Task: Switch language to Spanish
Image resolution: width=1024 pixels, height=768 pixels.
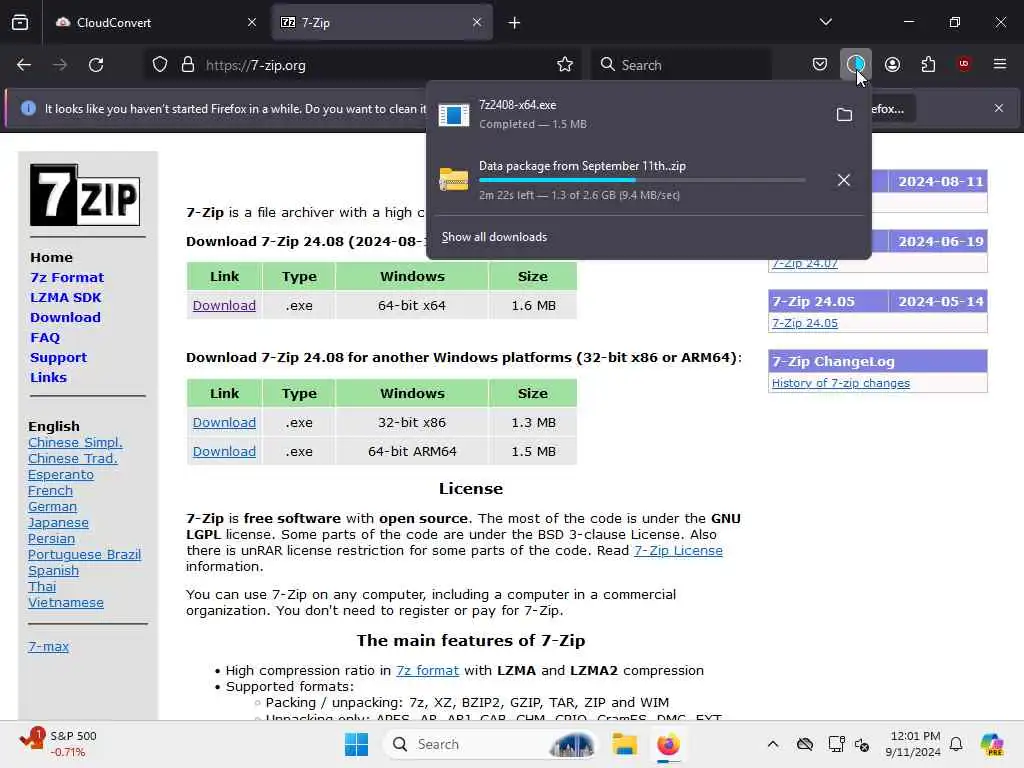Action: (x=53, y=571)
